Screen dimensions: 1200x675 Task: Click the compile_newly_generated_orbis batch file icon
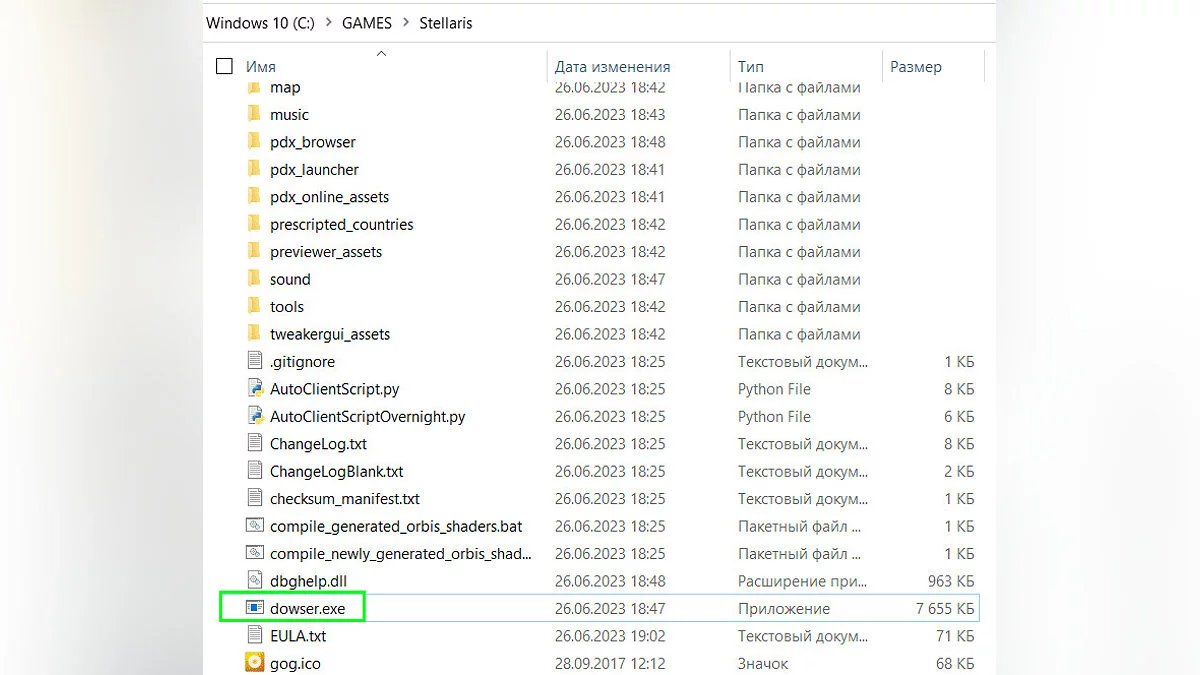[x=254, y=553]
